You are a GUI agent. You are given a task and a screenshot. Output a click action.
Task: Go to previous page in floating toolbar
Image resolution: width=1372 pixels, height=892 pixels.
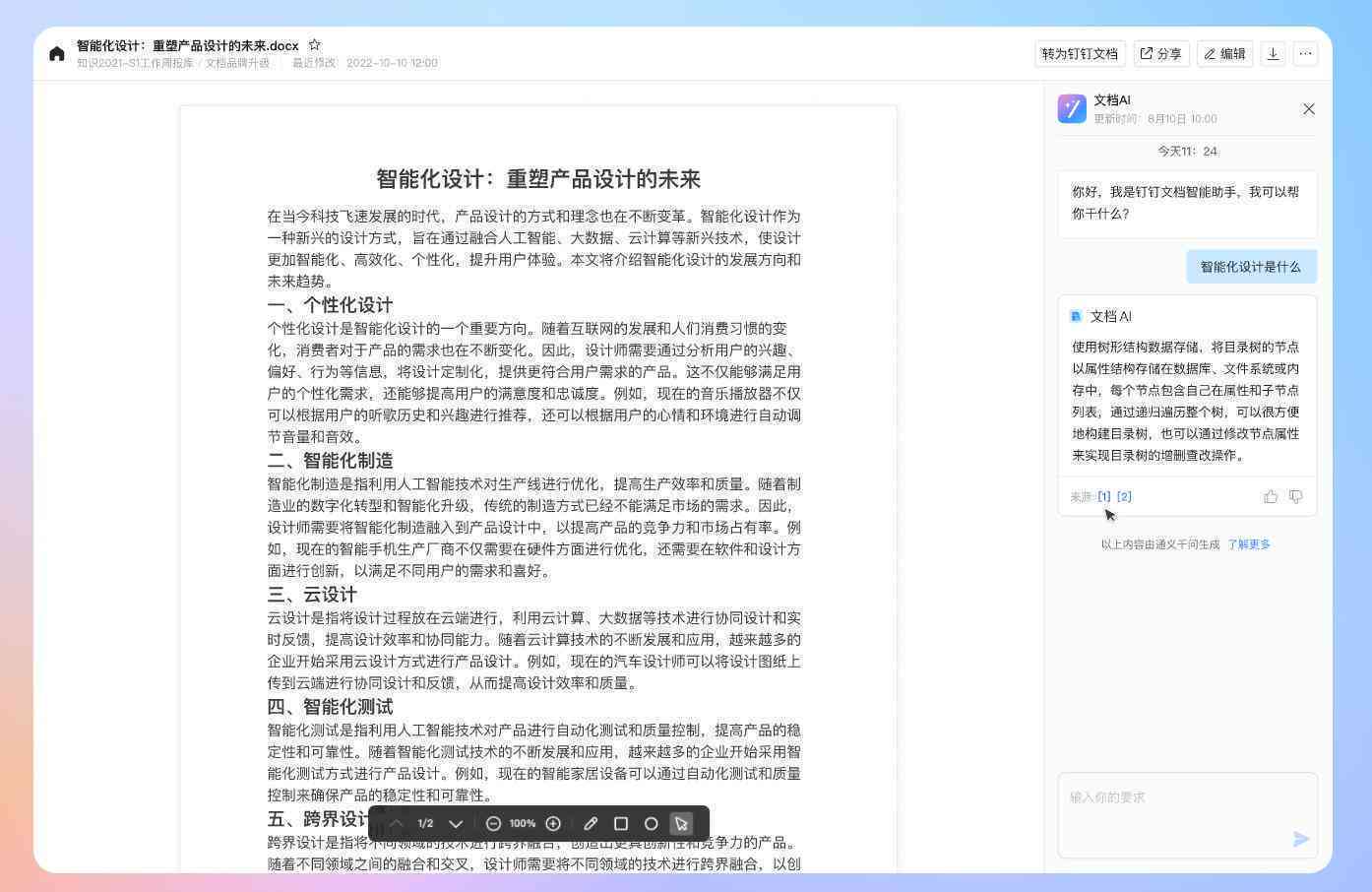(396, 824)
